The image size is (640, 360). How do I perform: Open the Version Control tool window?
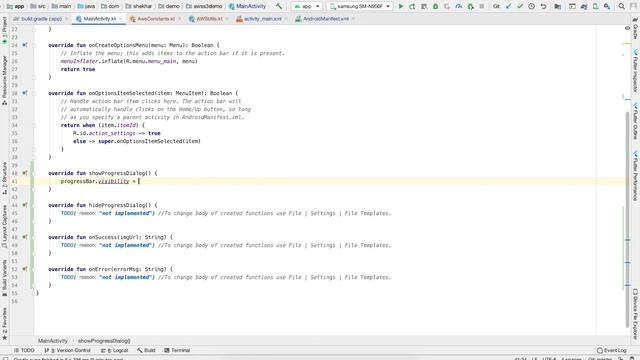[x=67, y=350]
